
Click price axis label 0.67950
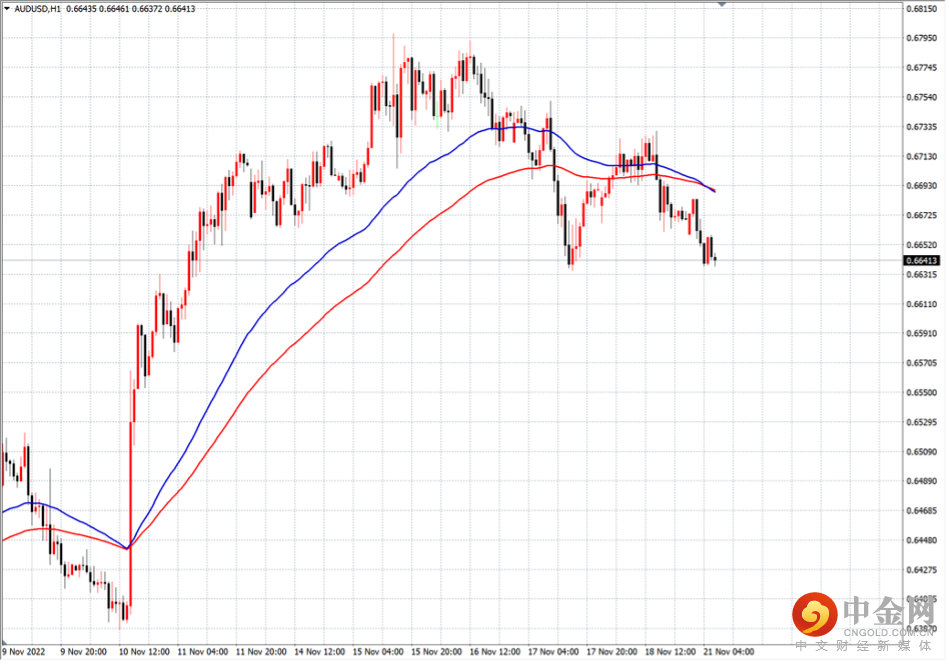coord(921,38)
